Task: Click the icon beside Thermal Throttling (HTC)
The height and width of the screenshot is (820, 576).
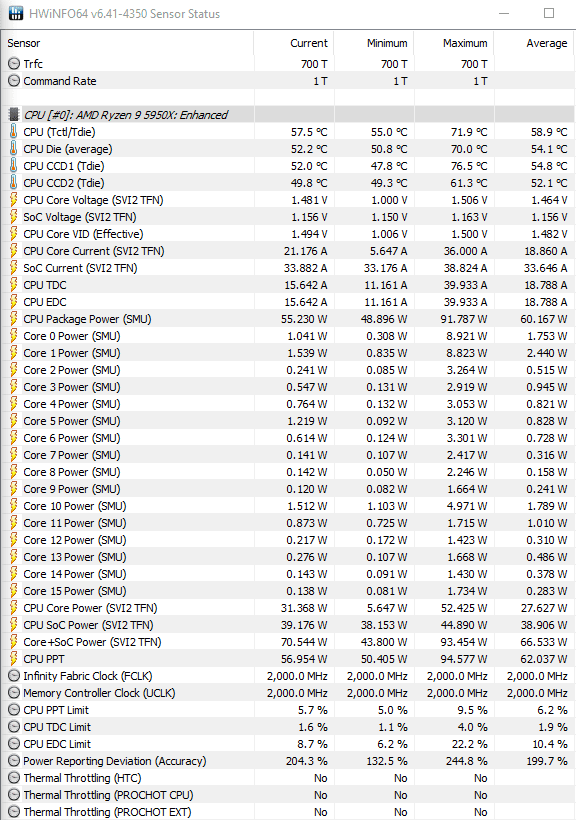Action: [x=14, y=778]
